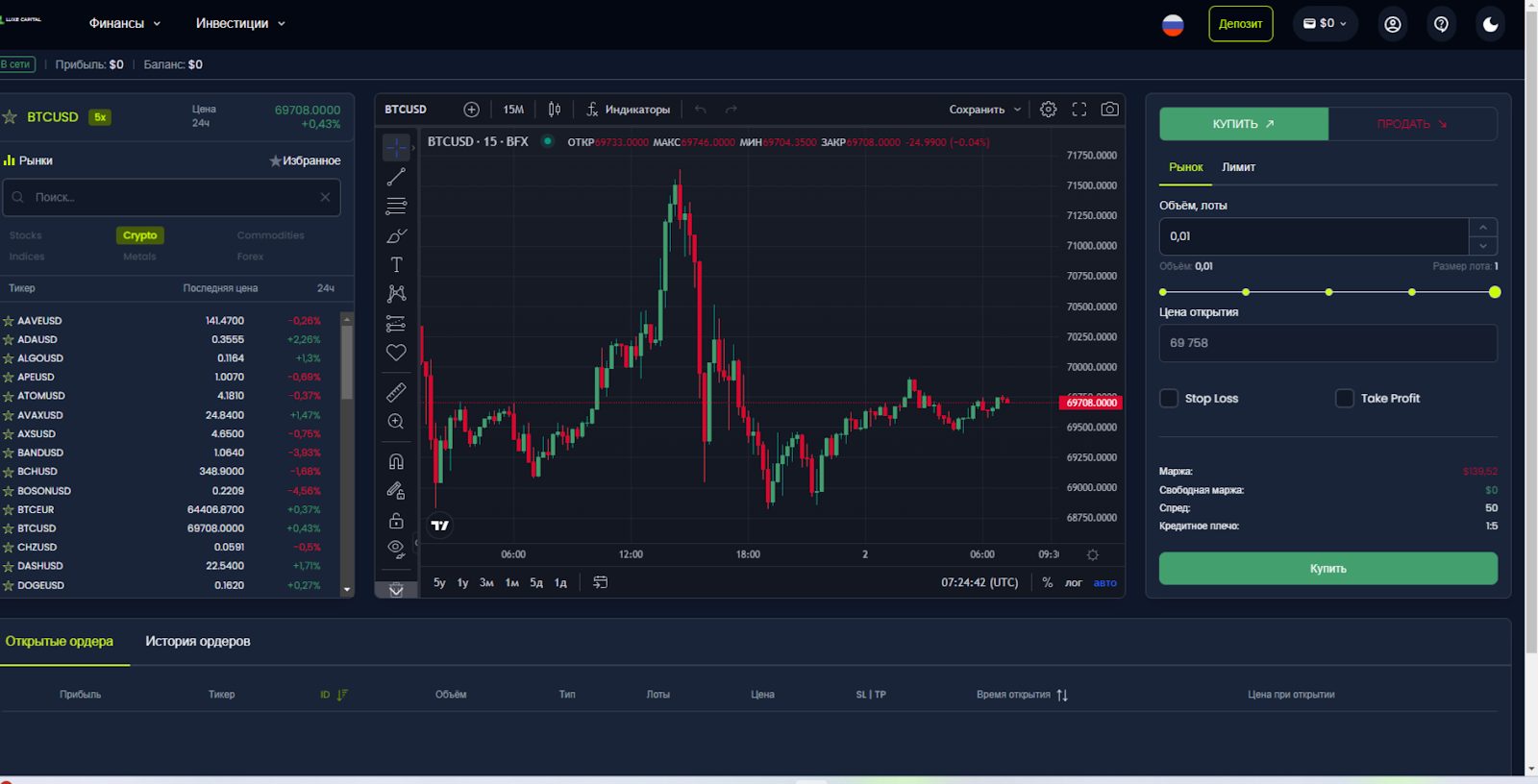
Task: Open the date range calendar picker
Action: [x=601, y=582]
